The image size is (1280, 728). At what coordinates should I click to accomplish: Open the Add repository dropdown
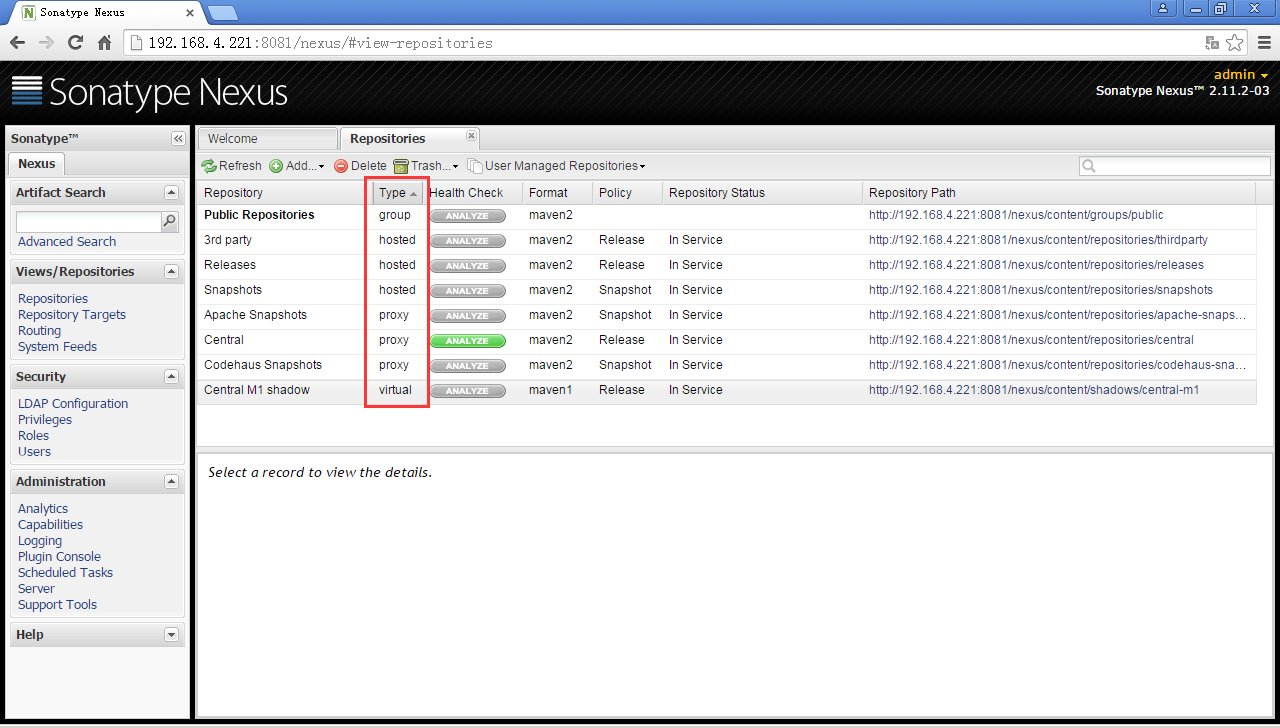point(297,166)
